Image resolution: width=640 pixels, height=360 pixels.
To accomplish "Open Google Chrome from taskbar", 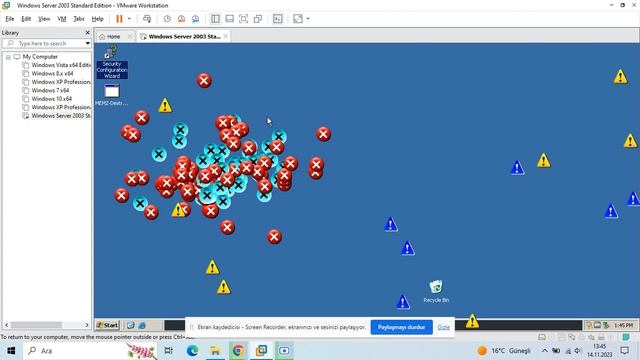I will coord(238,351).
